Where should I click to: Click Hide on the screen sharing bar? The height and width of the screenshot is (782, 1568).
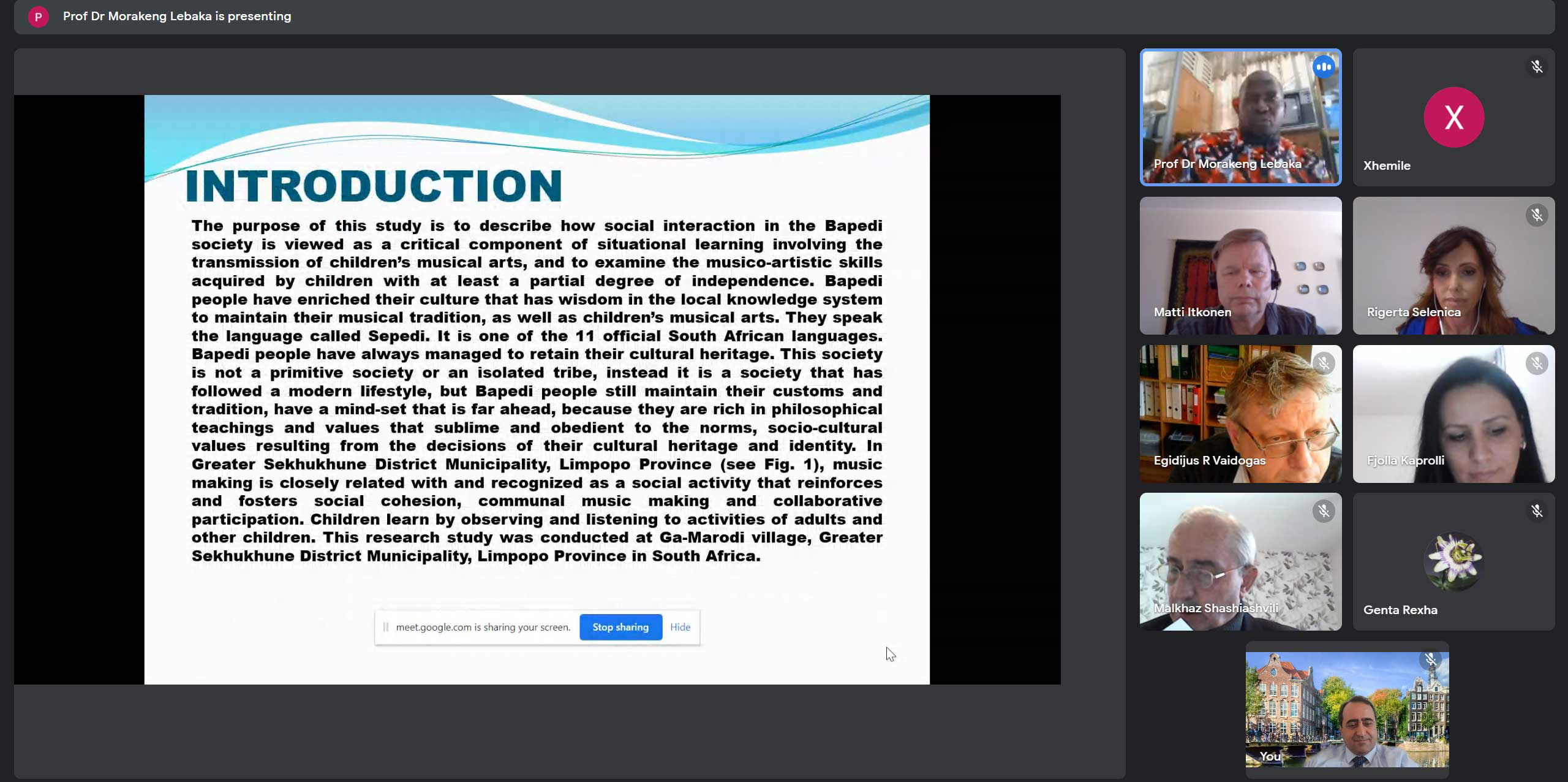[x=680, y=627]
